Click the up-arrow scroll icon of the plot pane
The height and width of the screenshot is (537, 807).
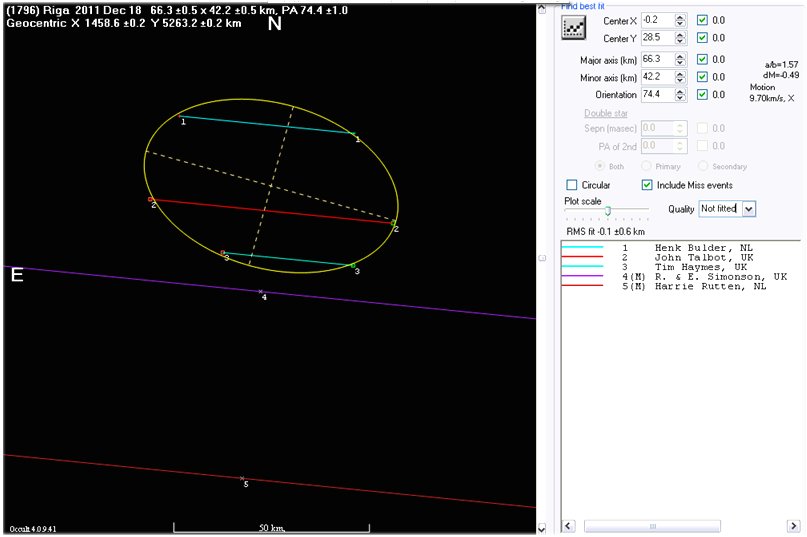[541, 8]
